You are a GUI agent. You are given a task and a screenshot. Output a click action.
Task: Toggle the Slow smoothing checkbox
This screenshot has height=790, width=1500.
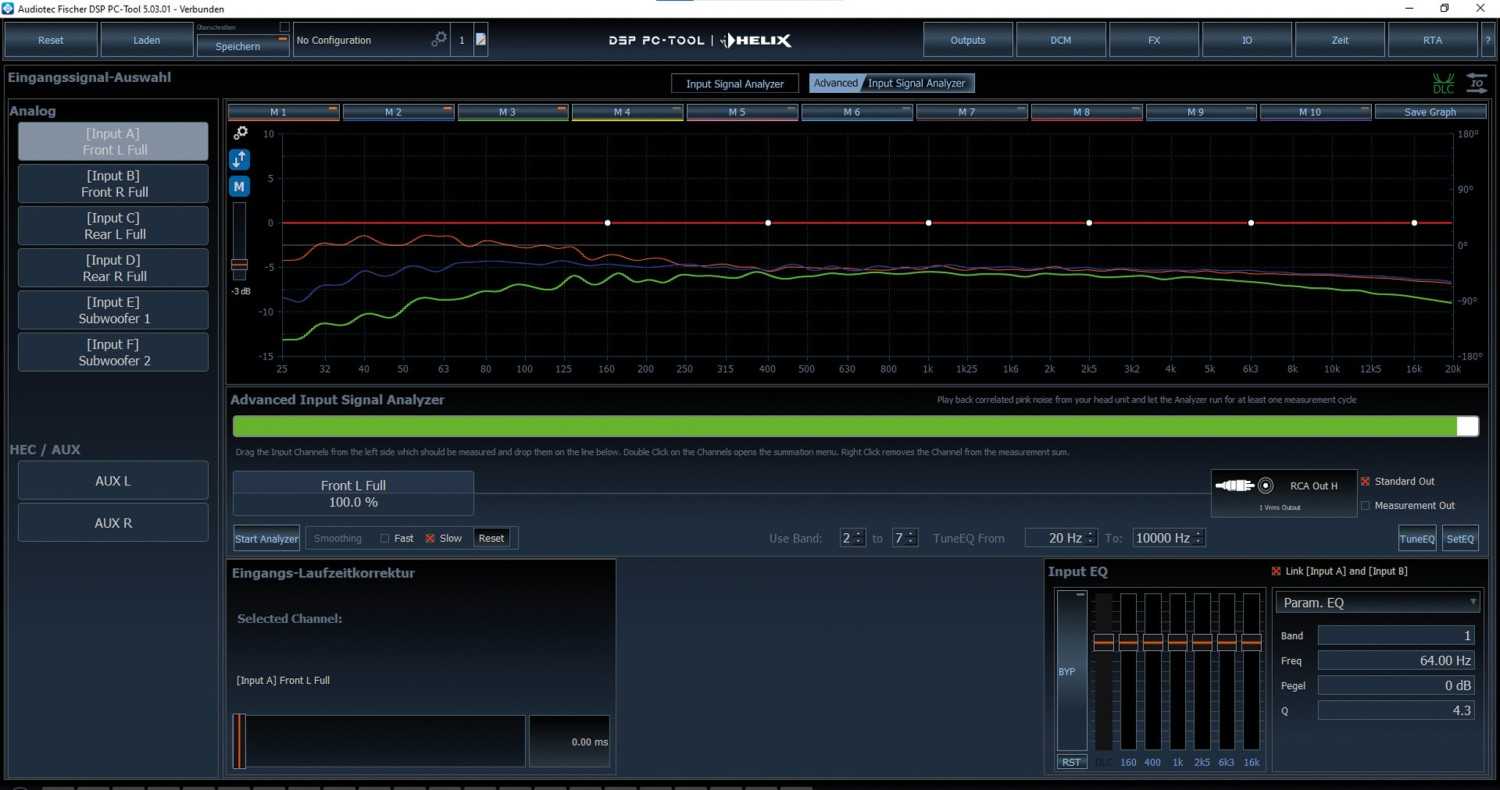pyautogui.click(x=430, y=538)
